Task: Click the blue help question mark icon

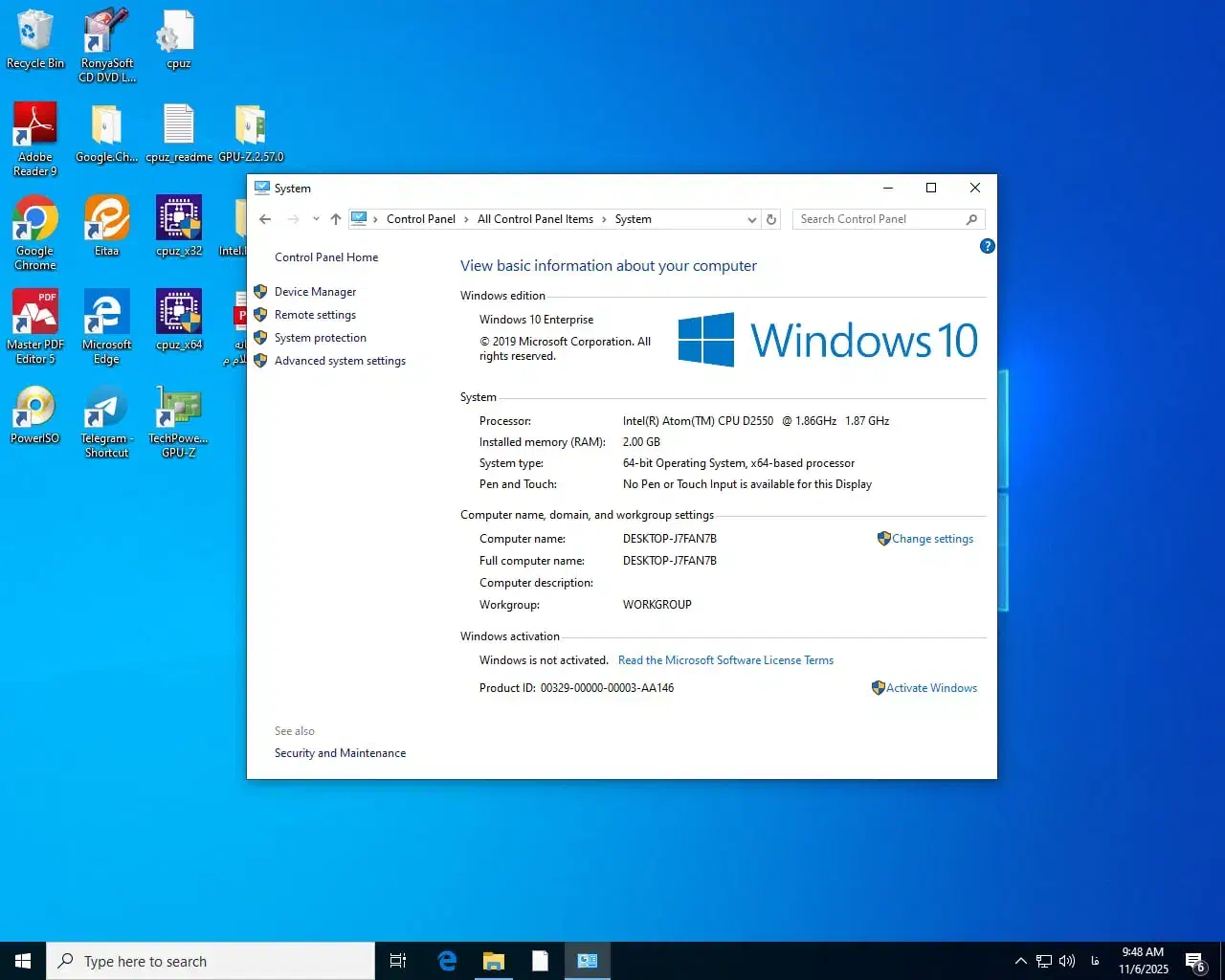Action: coord(988,246)
